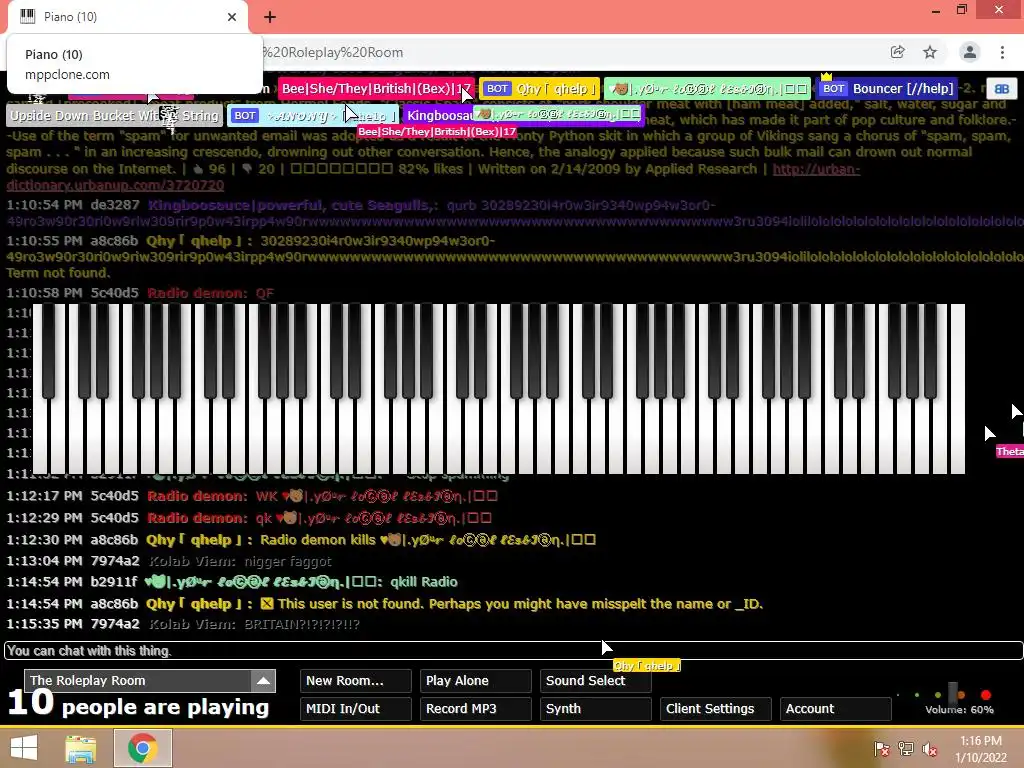Image resolution: width=1024 pixels, height=768 pixels.
Task: Open the Chrome profile avatar menu
Action: pos(970,52)
